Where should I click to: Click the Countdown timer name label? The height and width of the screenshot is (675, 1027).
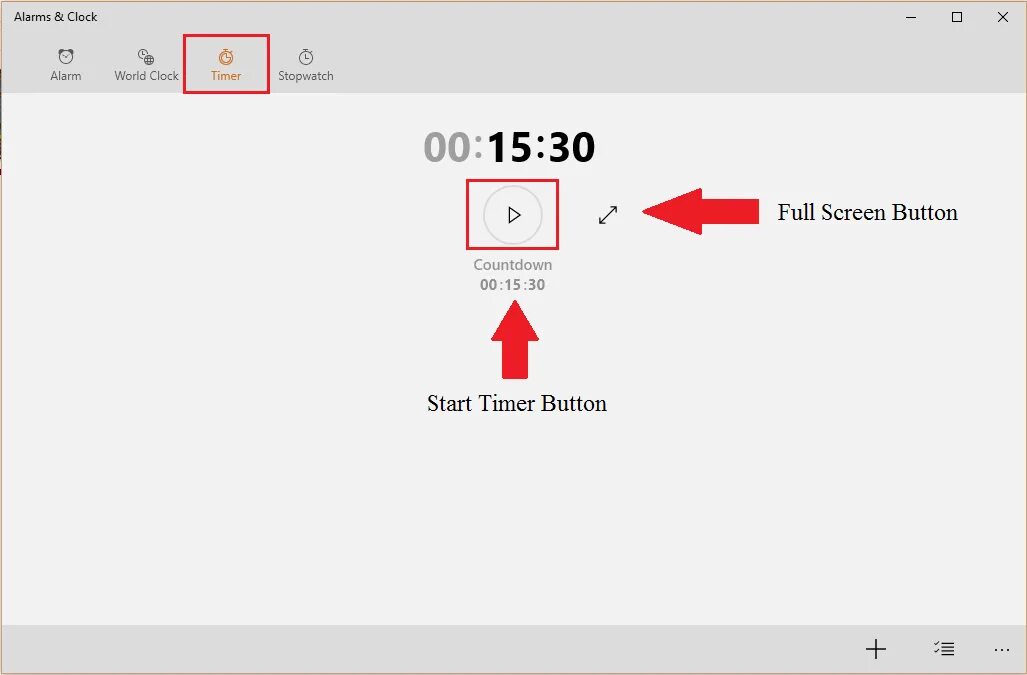pos(513,265)
